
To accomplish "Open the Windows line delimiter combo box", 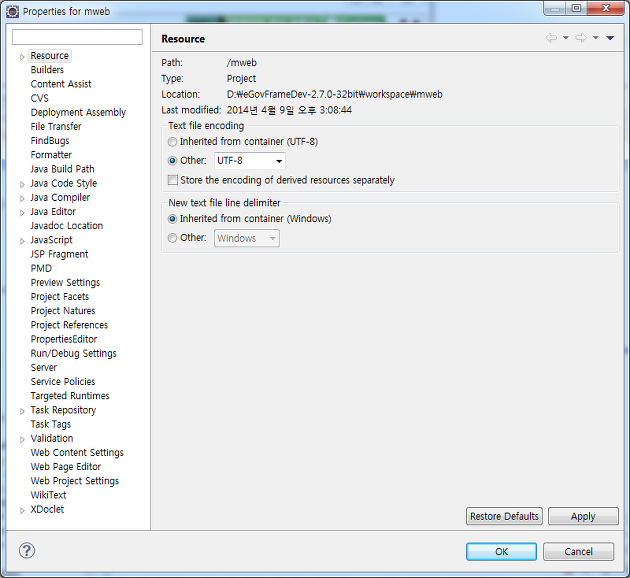I will [247, 238].
